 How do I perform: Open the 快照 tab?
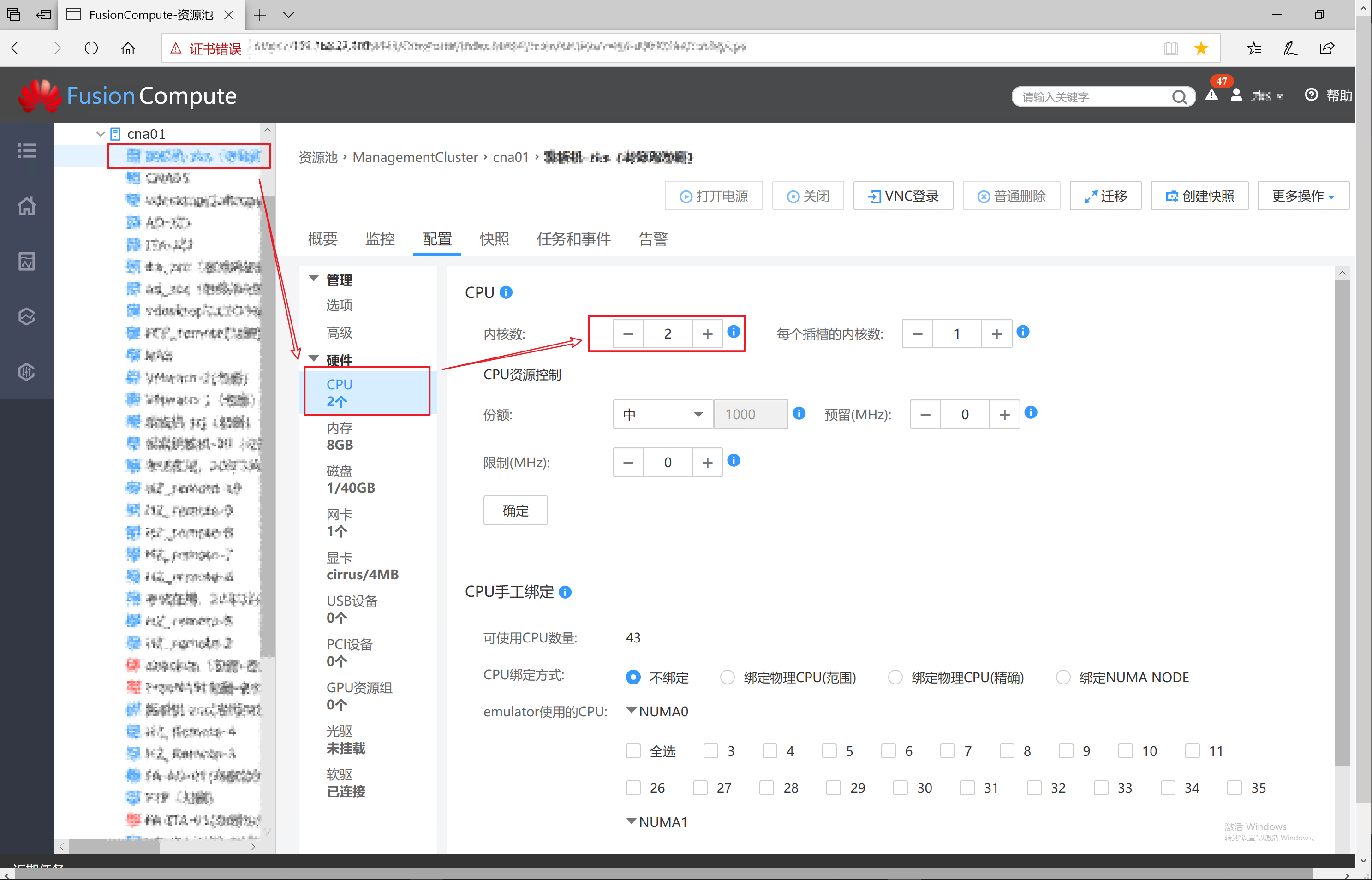click(494, 239)
